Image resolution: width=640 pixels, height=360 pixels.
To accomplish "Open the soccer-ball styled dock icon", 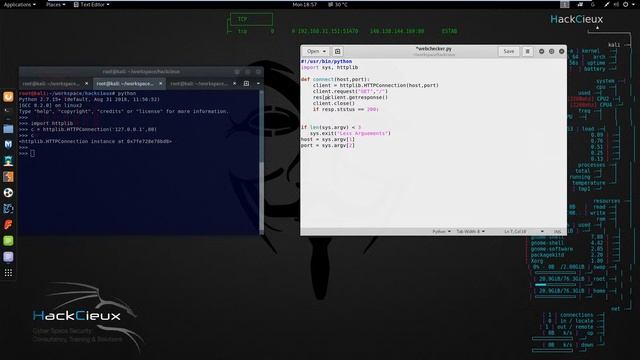I will [x=8, y=193].
